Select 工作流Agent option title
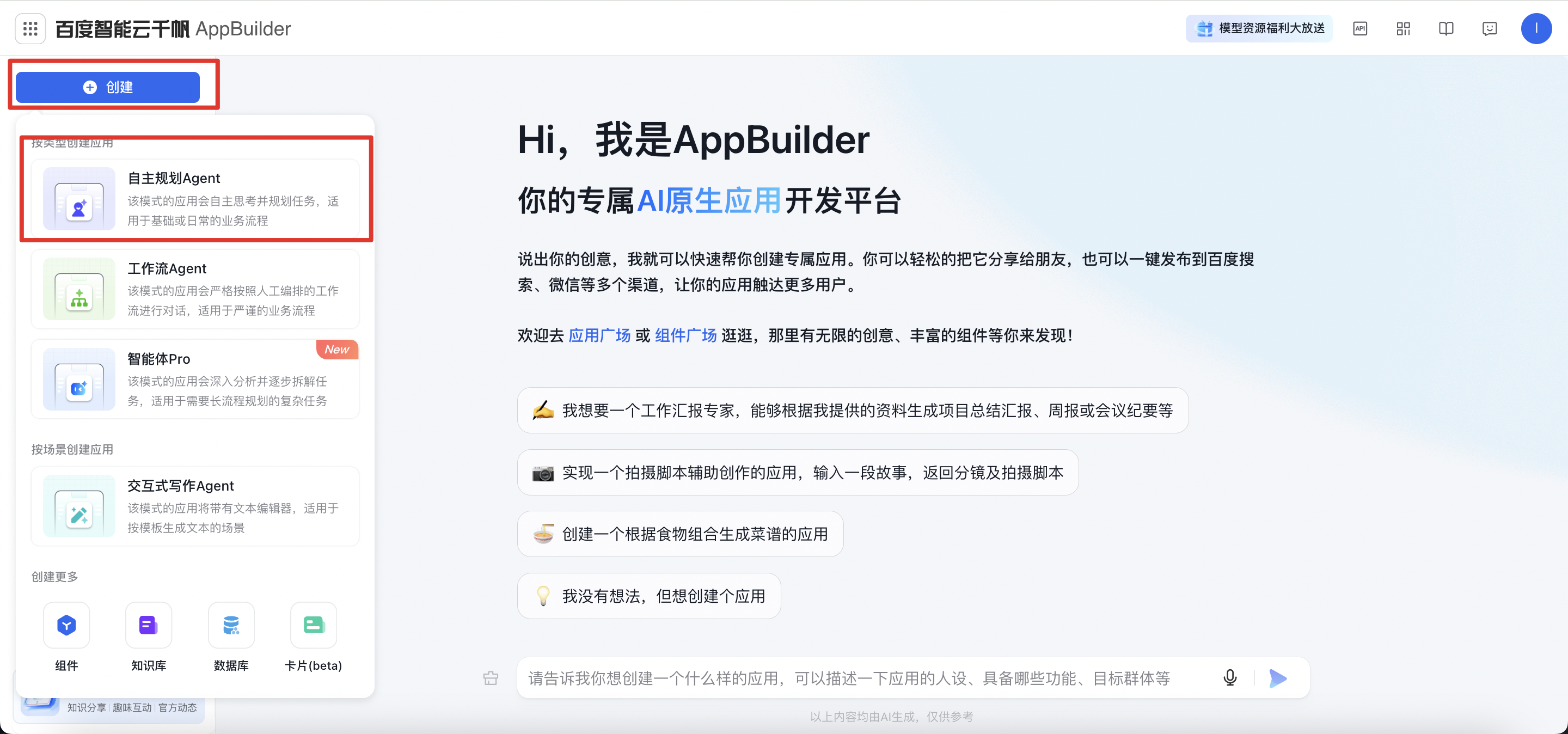The width and height of the screenshot is (1568, 734). point(167,268)
